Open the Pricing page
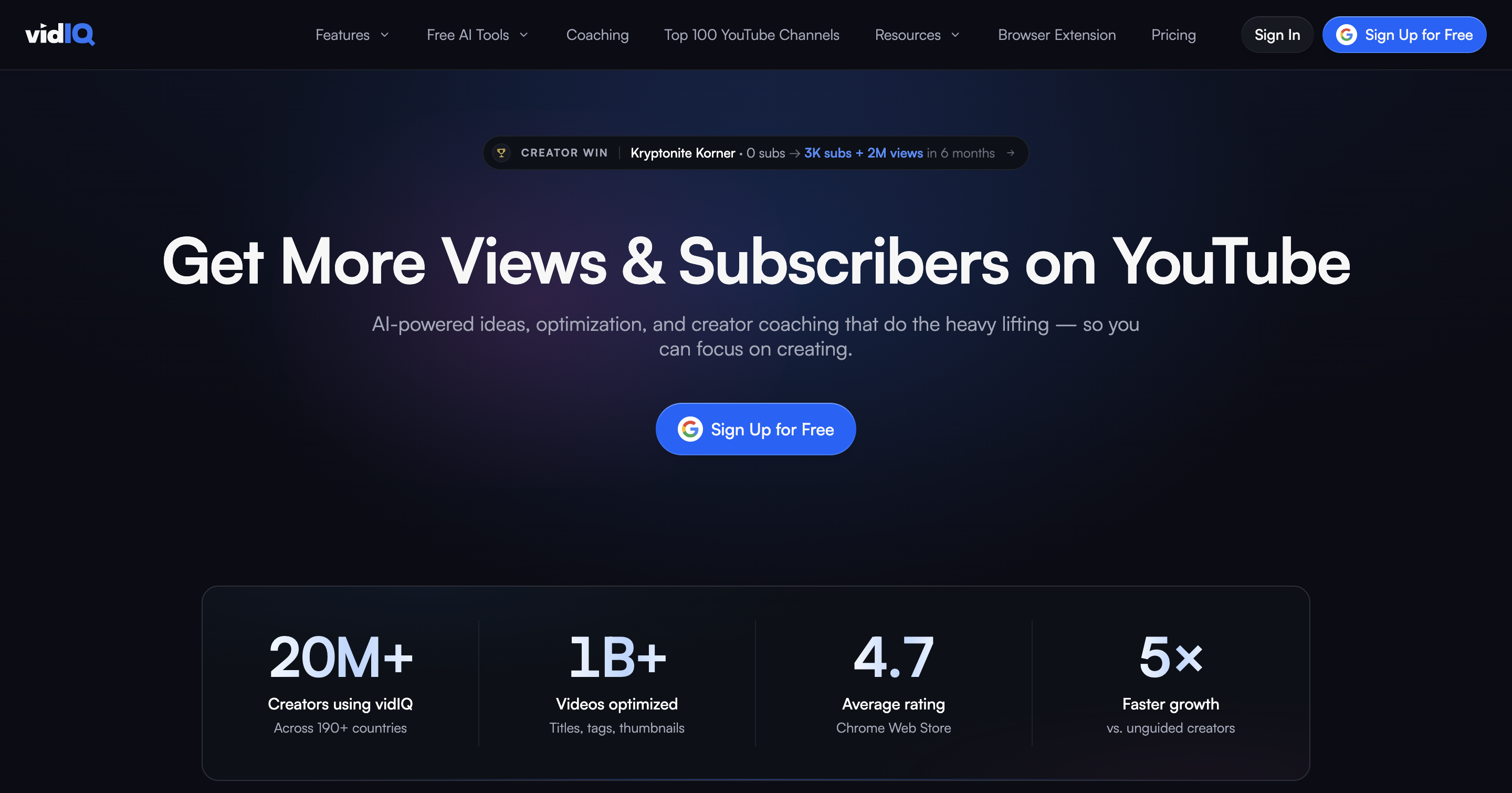The height and width of the screenshot is (793, 1512). point(1173,35)
